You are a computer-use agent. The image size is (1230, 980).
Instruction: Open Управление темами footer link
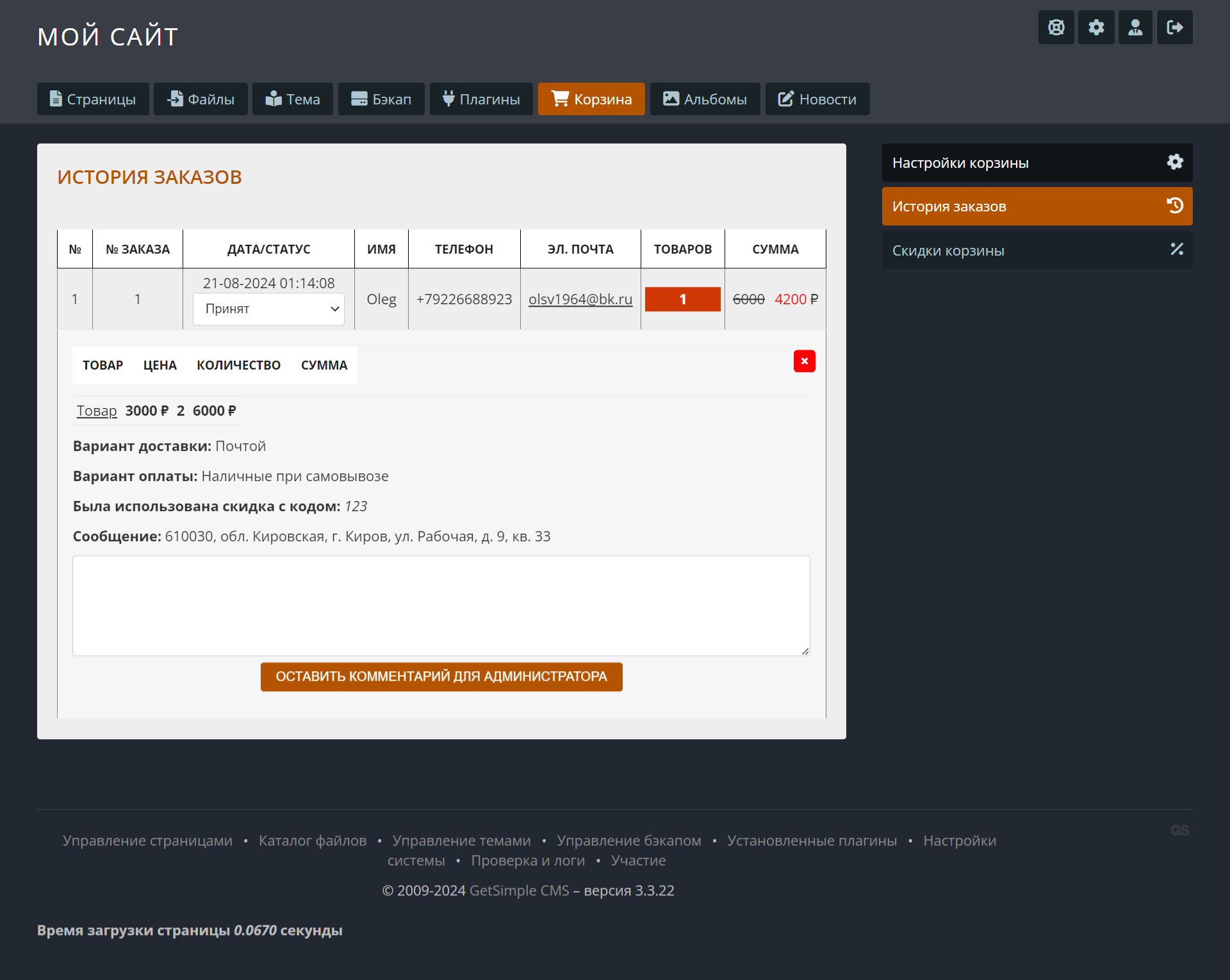pos(462,840)
